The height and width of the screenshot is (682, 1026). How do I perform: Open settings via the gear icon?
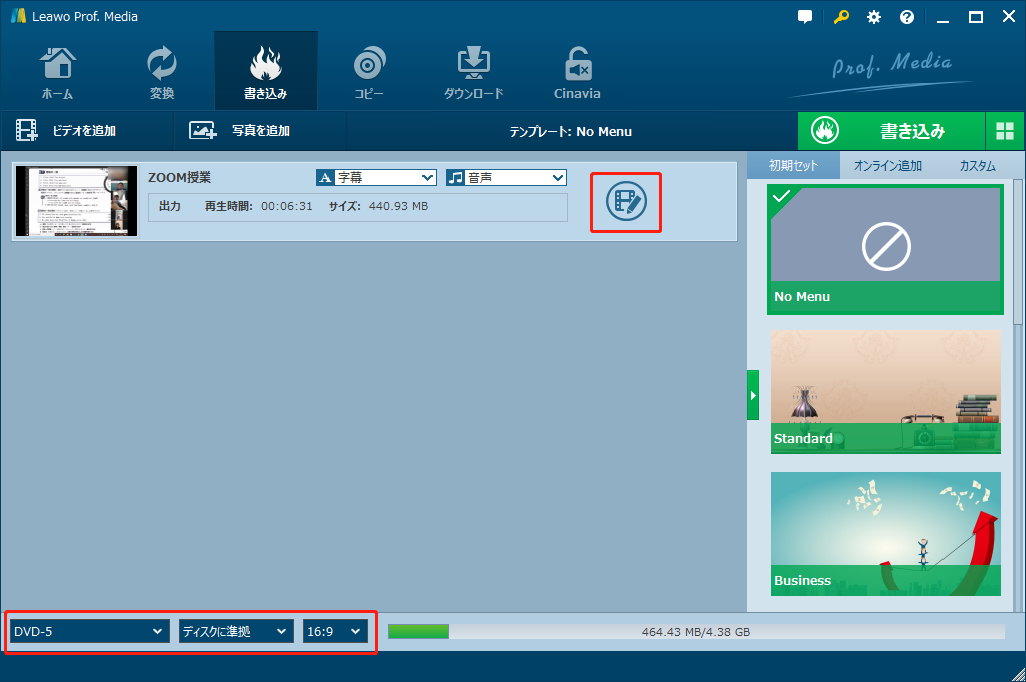[x=874, y=17]
